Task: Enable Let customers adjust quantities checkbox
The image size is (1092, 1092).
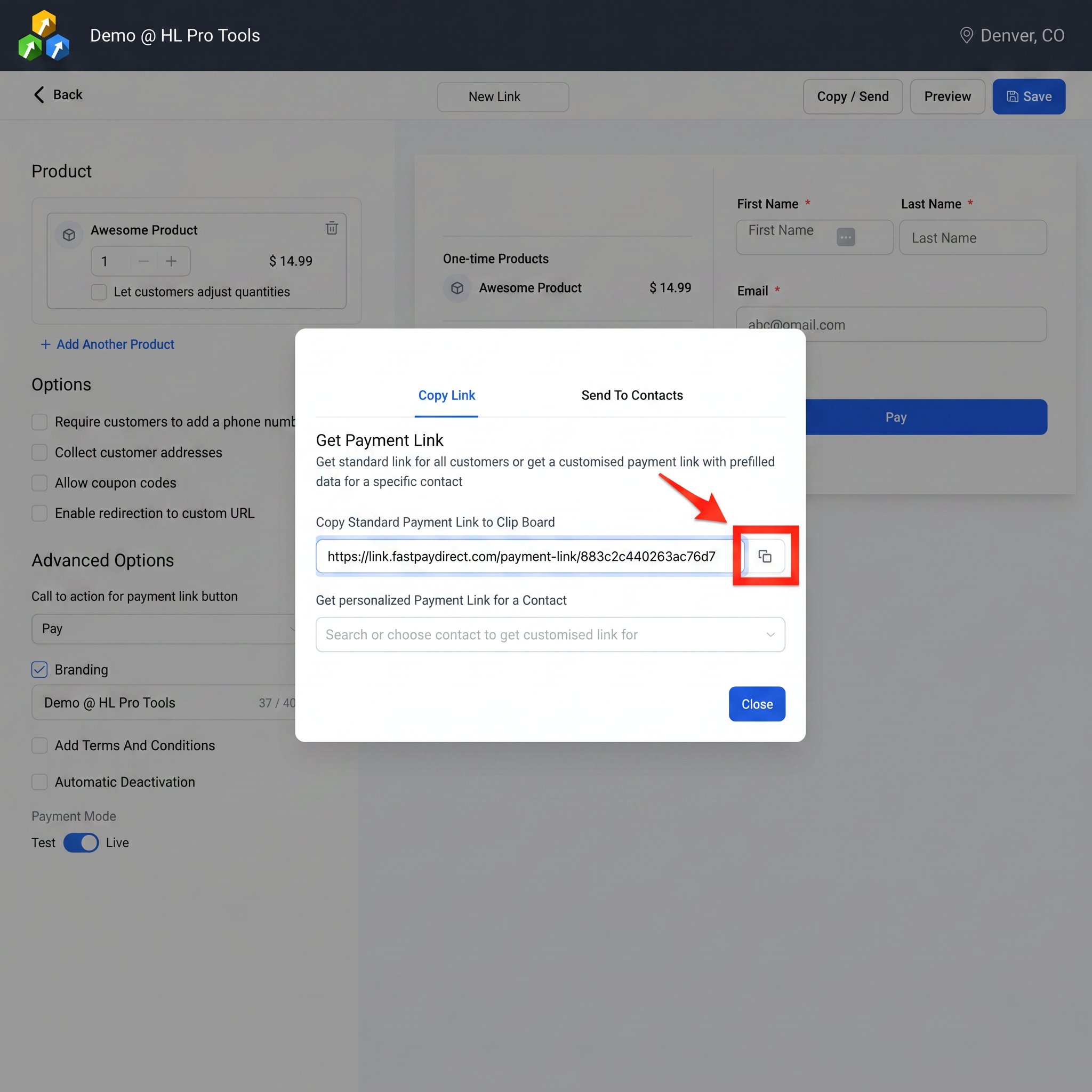Action: [99, 292]
